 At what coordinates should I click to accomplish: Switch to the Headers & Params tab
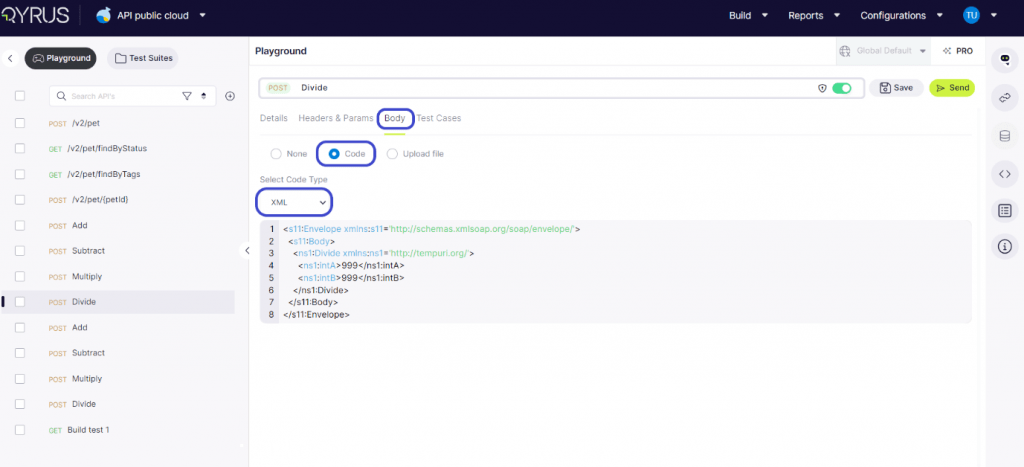335,118
